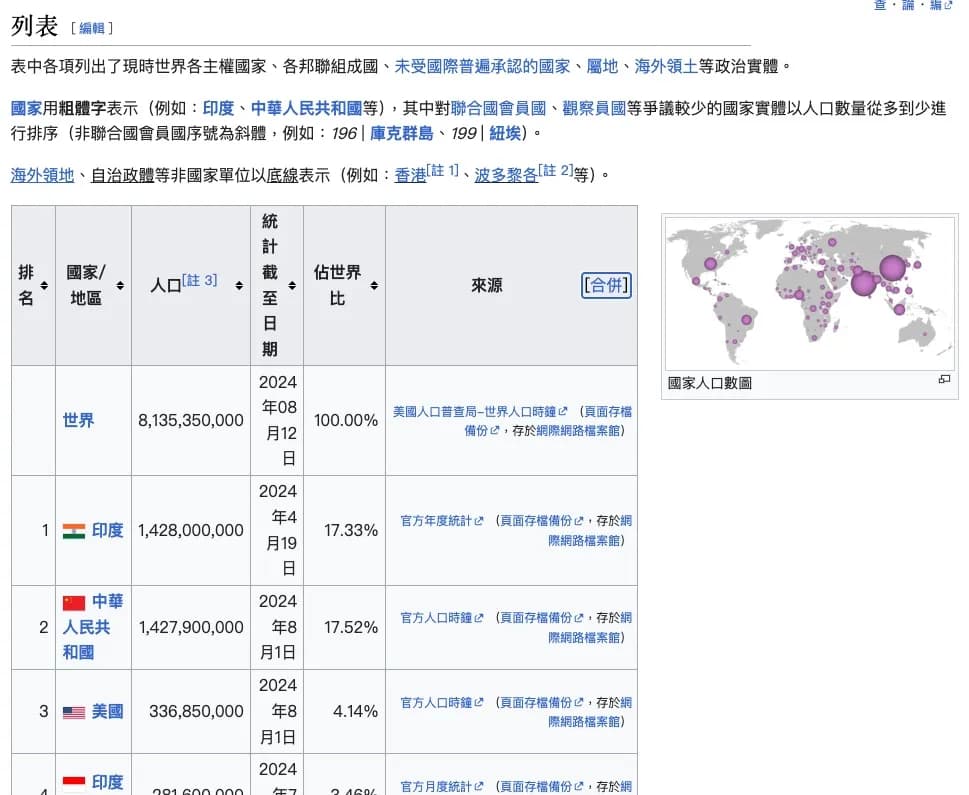This screenshot has height=795, width=969.
Task: Select China population 1,427,900,000 cell
Action: pos(191,627)
